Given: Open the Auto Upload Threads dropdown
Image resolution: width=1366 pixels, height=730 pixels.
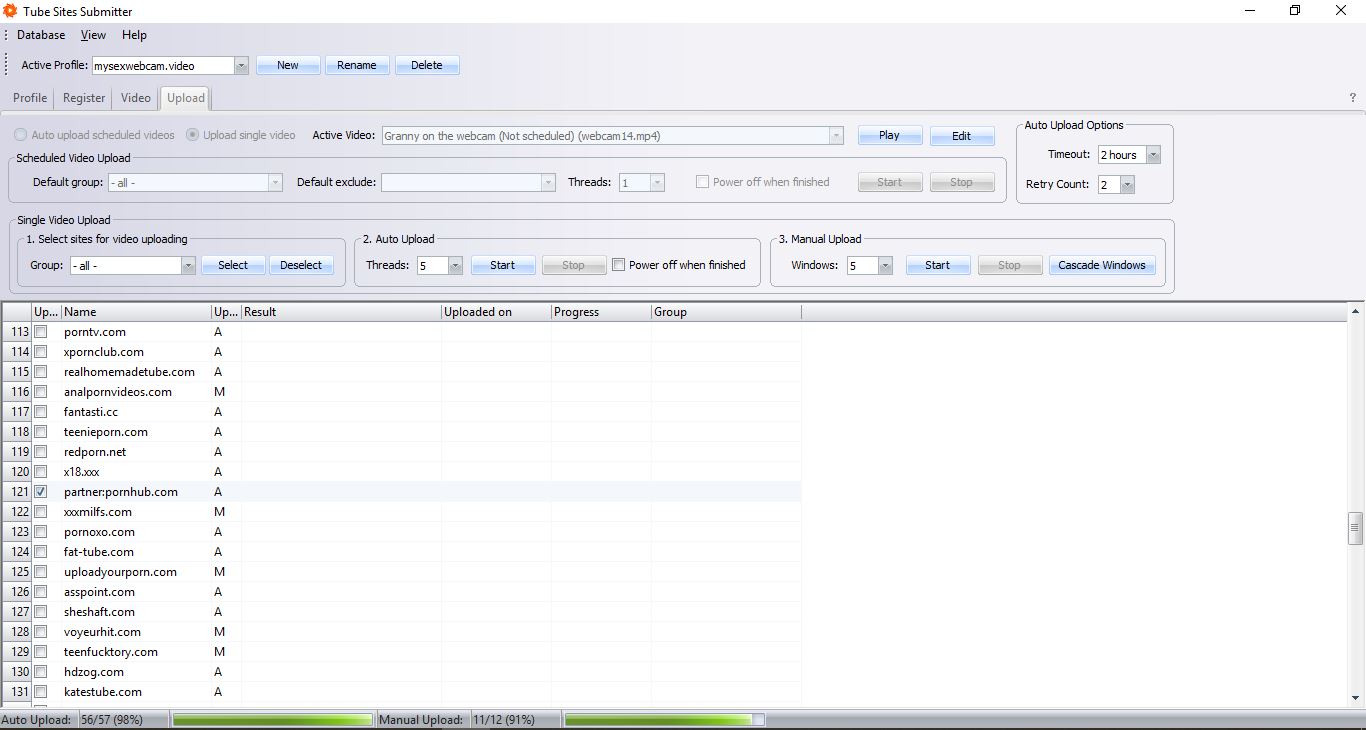Looking at the screenshot, I should [x=455, y=266].
